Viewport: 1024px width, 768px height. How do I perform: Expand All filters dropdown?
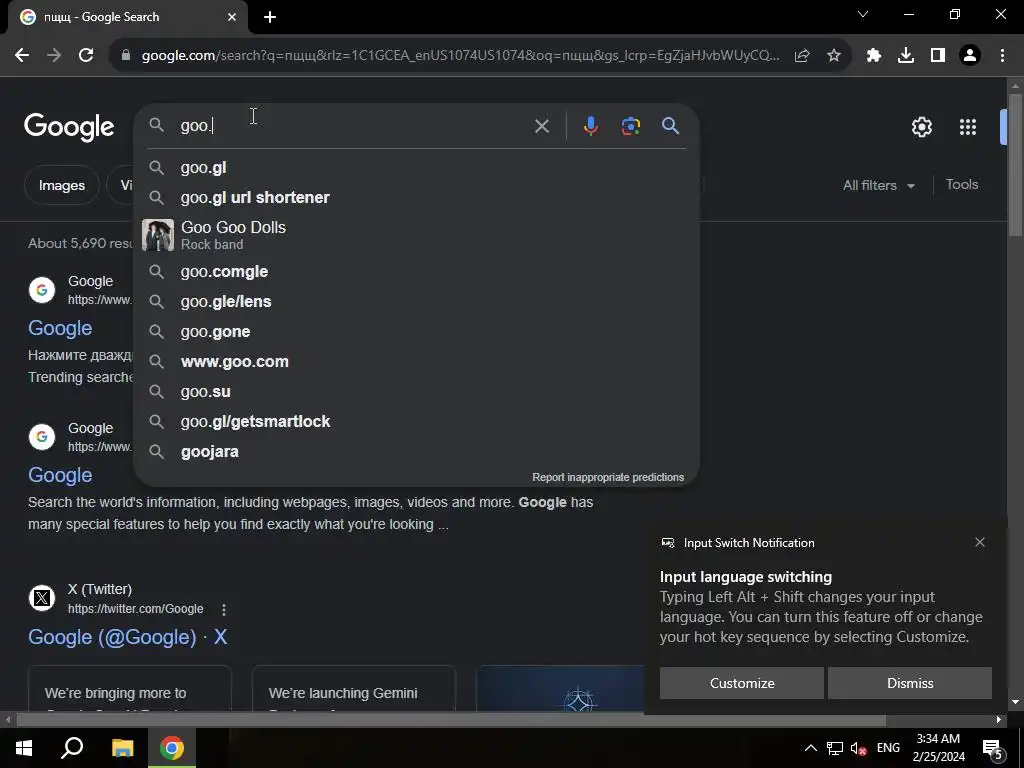[879, 185]
